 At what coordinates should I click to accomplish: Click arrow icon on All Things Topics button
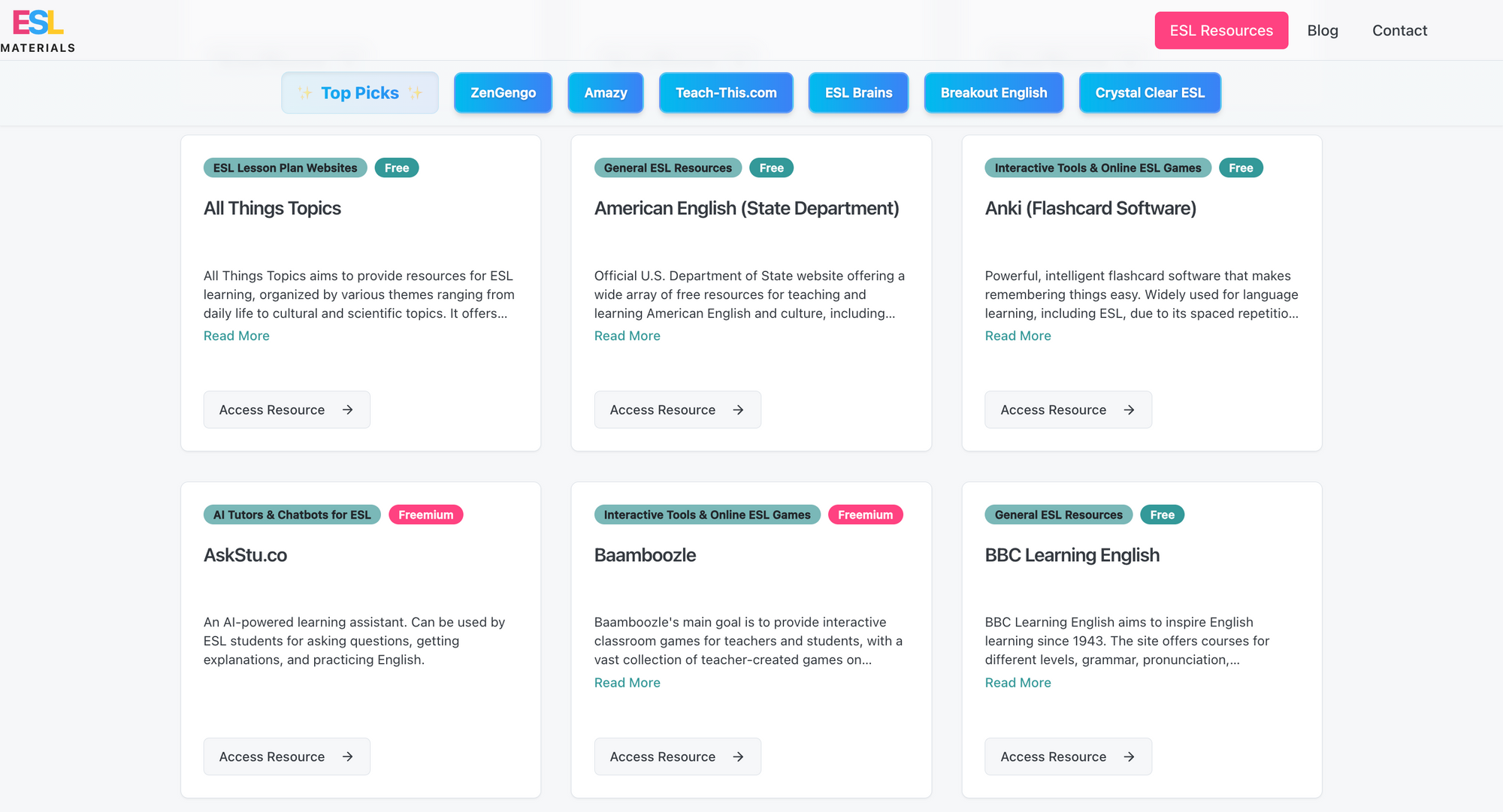click(x=347, y=410)
